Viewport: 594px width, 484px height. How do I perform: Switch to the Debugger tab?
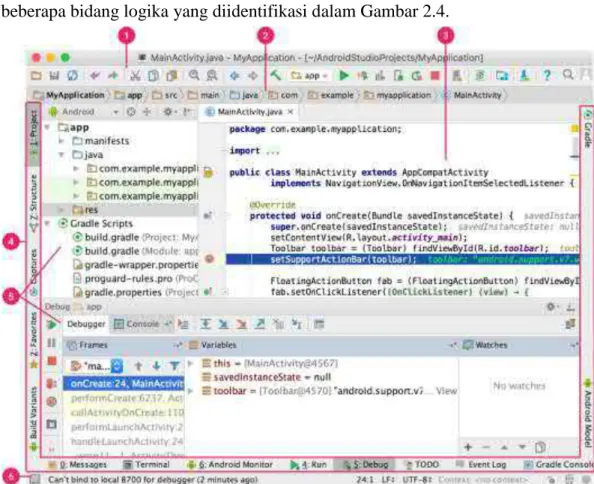tap(86, 324)
